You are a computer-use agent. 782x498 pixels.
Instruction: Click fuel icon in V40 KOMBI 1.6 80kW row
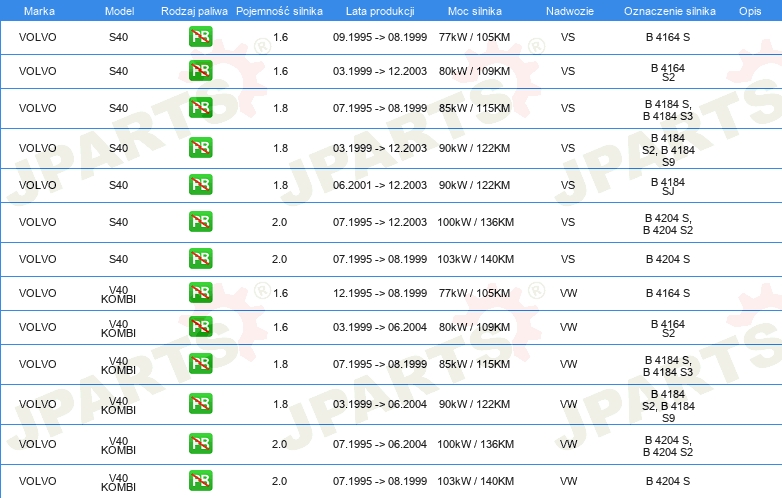[200, 327]
